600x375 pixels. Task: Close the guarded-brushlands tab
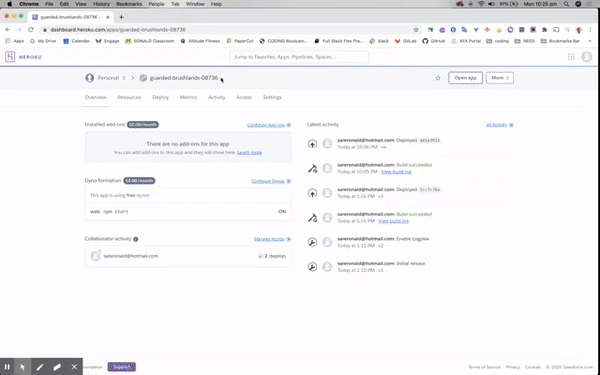[108, 17]
